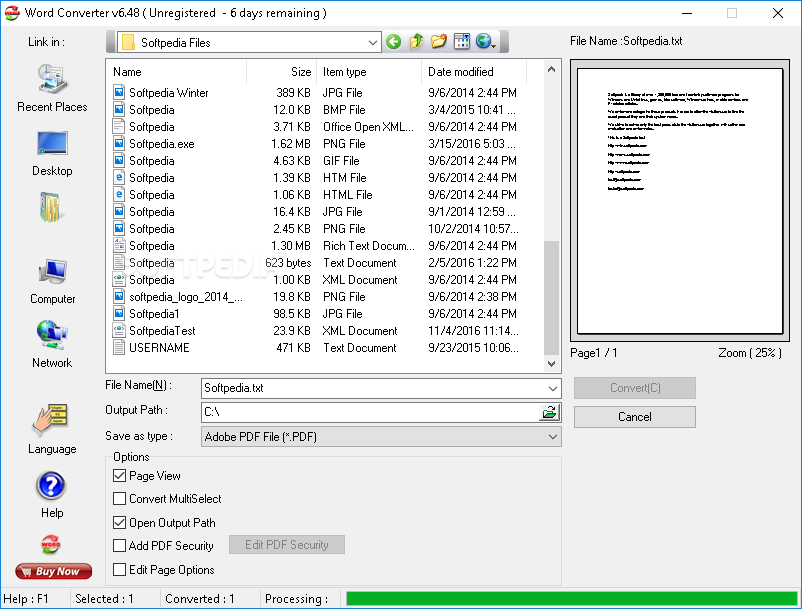
Task: Click inside the Output Path field
Action: pos(370,412)
